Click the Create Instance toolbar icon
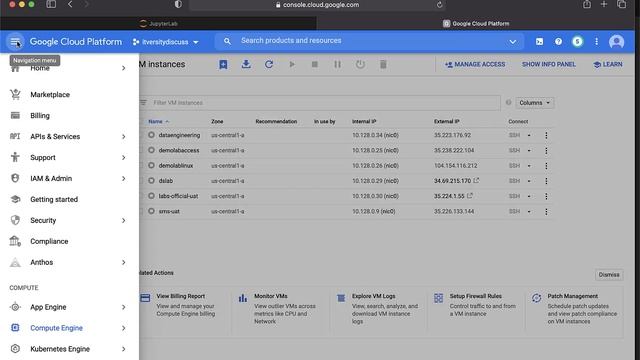This screenshot has width=640, height=360. click(x=223, y=64)
